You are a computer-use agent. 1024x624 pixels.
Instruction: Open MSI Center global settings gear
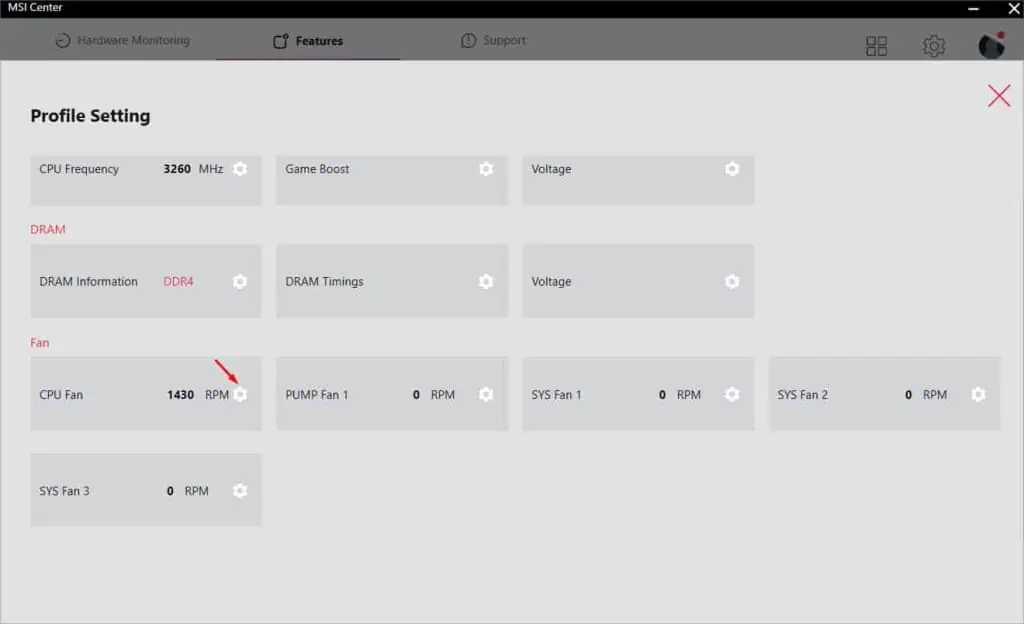[x=933, y=45]
